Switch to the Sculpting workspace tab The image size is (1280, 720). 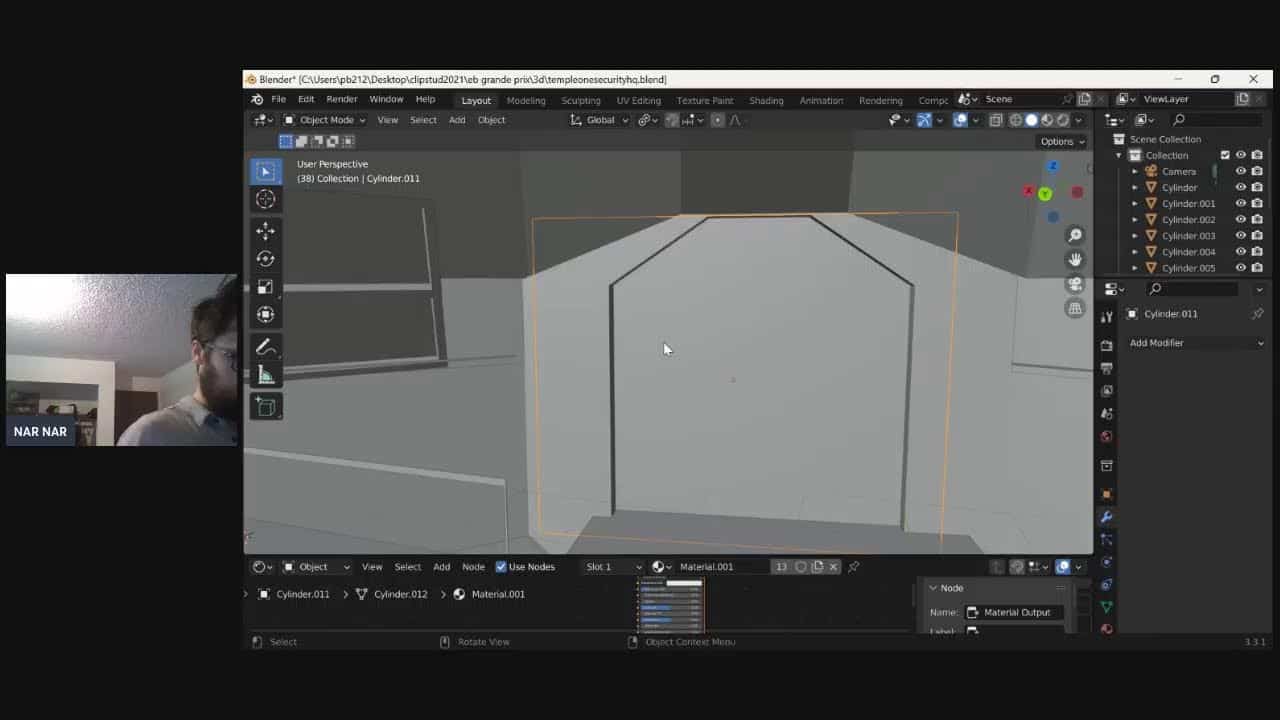[580, 100]
